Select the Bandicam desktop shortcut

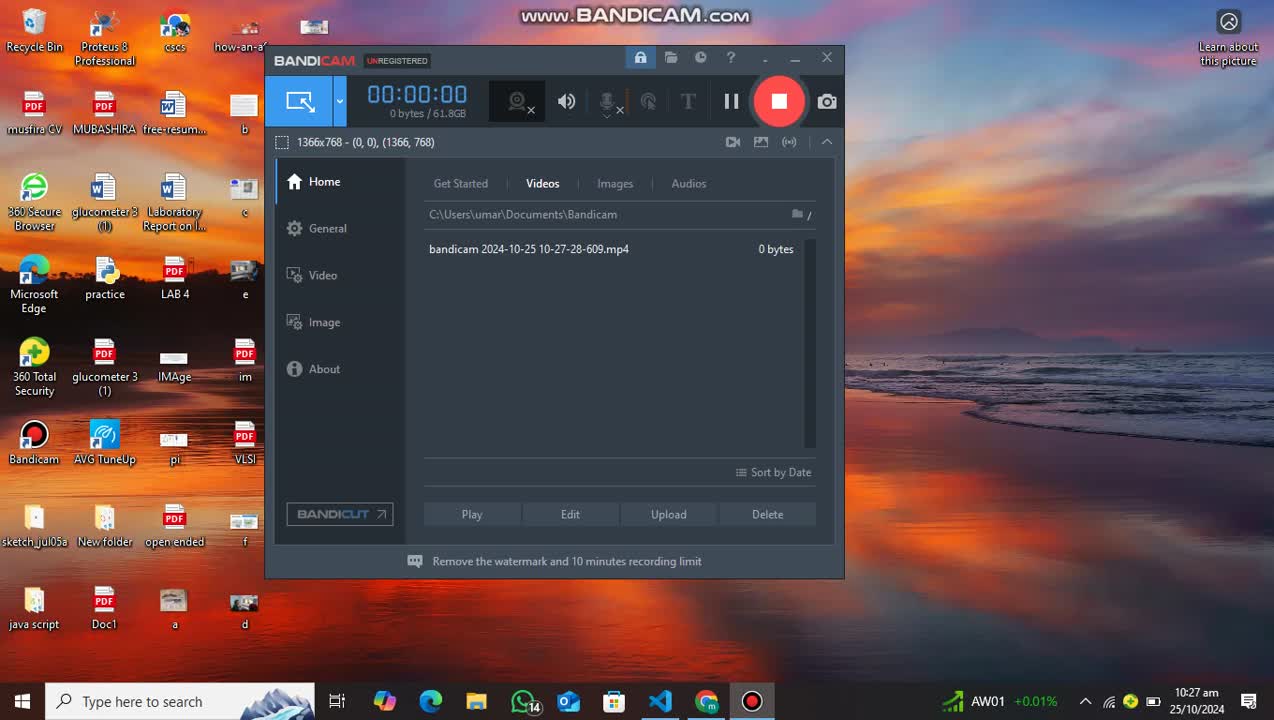coord(35,443)
